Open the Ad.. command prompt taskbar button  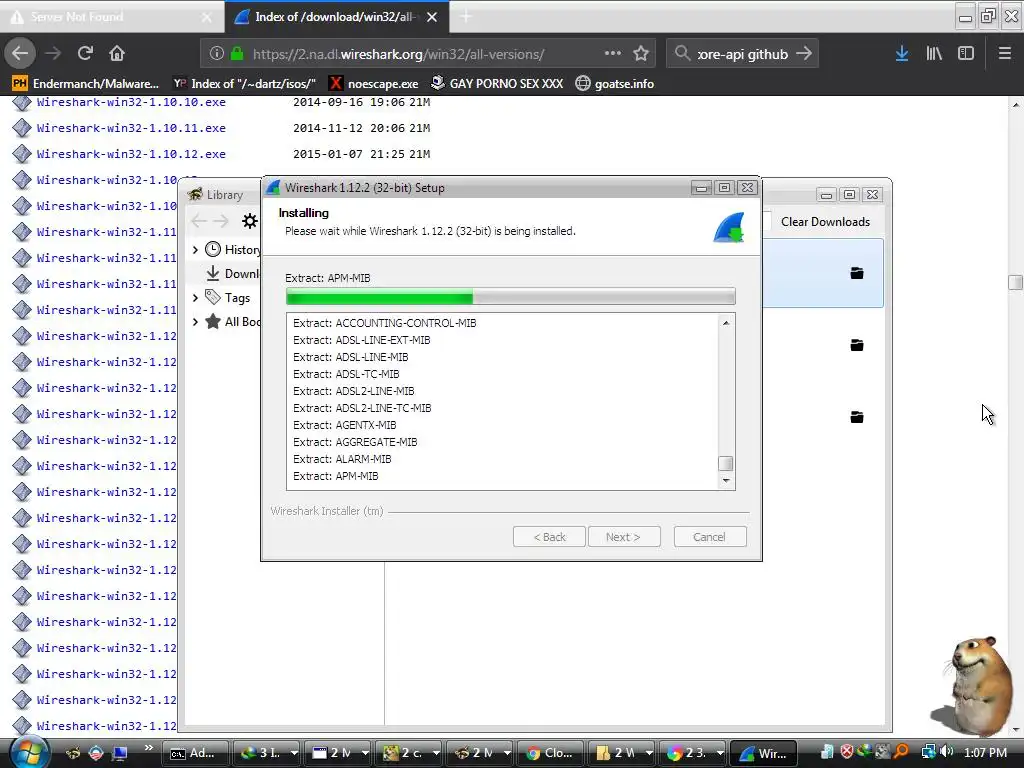[x=195, y=753]
